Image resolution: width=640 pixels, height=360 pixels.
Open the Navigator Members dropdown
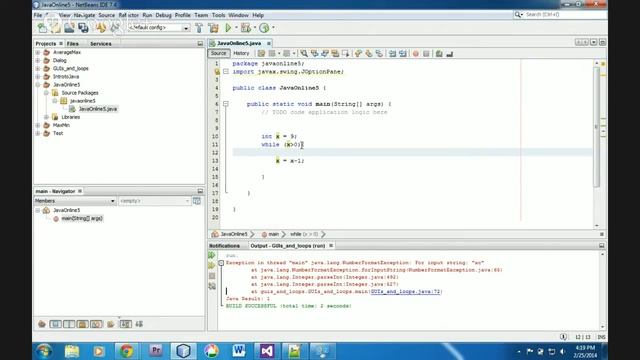[x=75, y=201]
